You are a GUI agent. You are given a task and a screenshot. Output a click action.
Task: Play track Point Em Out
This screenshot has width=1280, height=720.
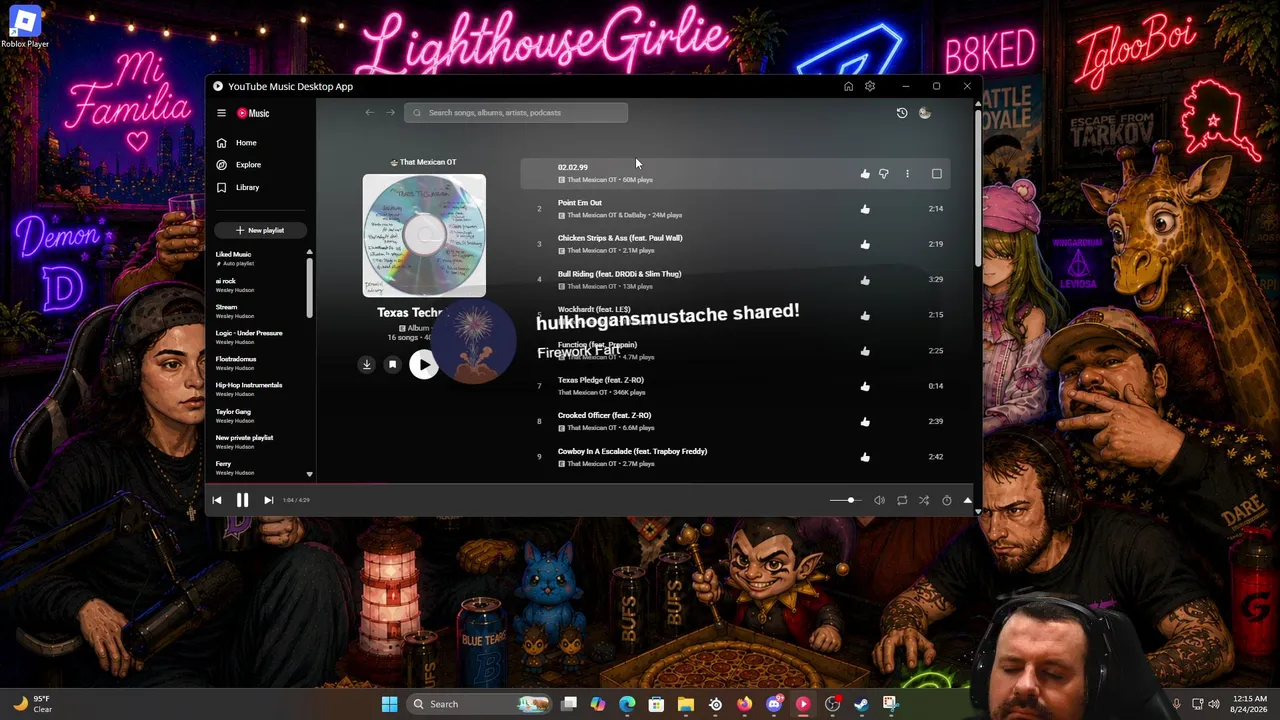580,203
